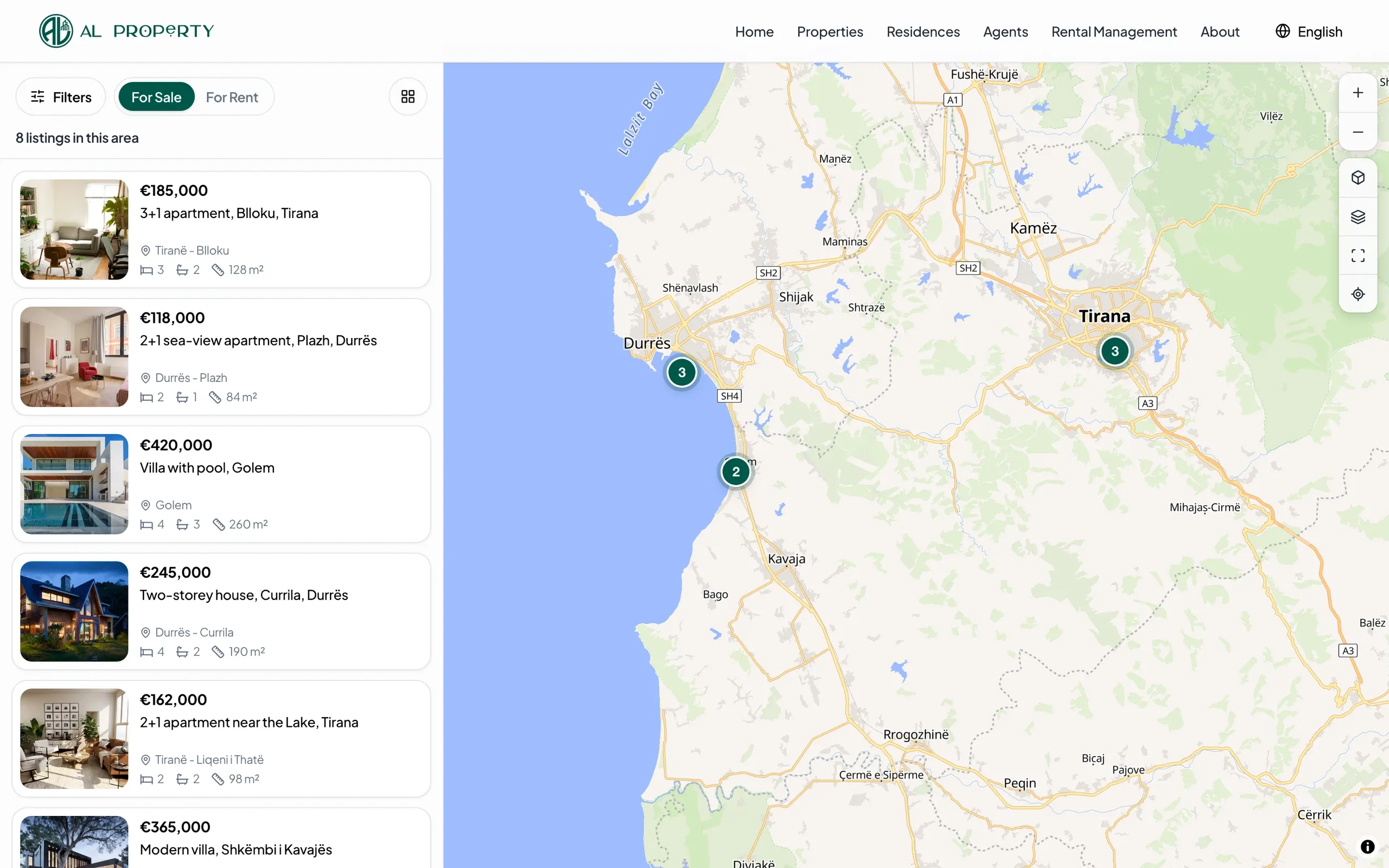Open map layers selector
Image resolution: width=1389 pixels, height=868 pixels.
pyautogui.click(x=1358, y=216)
